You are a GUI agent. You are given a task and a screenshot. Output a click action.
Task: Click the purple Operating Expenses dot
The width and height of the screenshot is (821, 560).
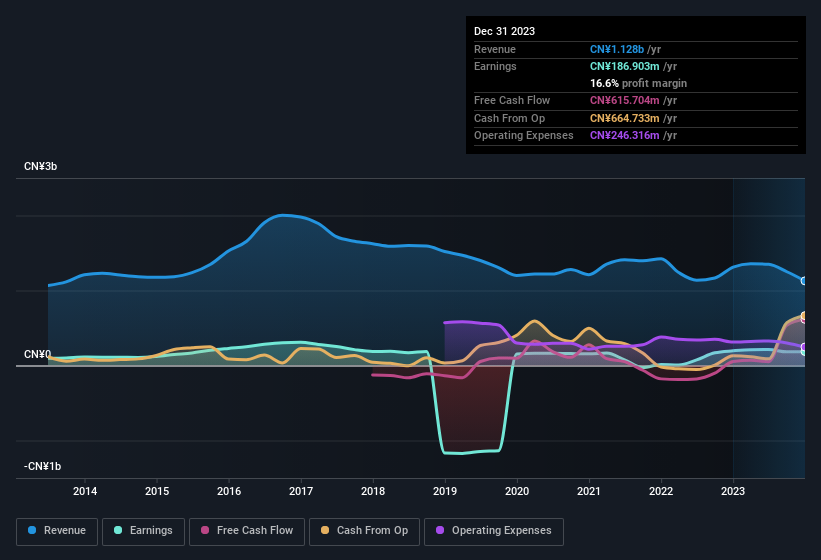pos(441,531)
